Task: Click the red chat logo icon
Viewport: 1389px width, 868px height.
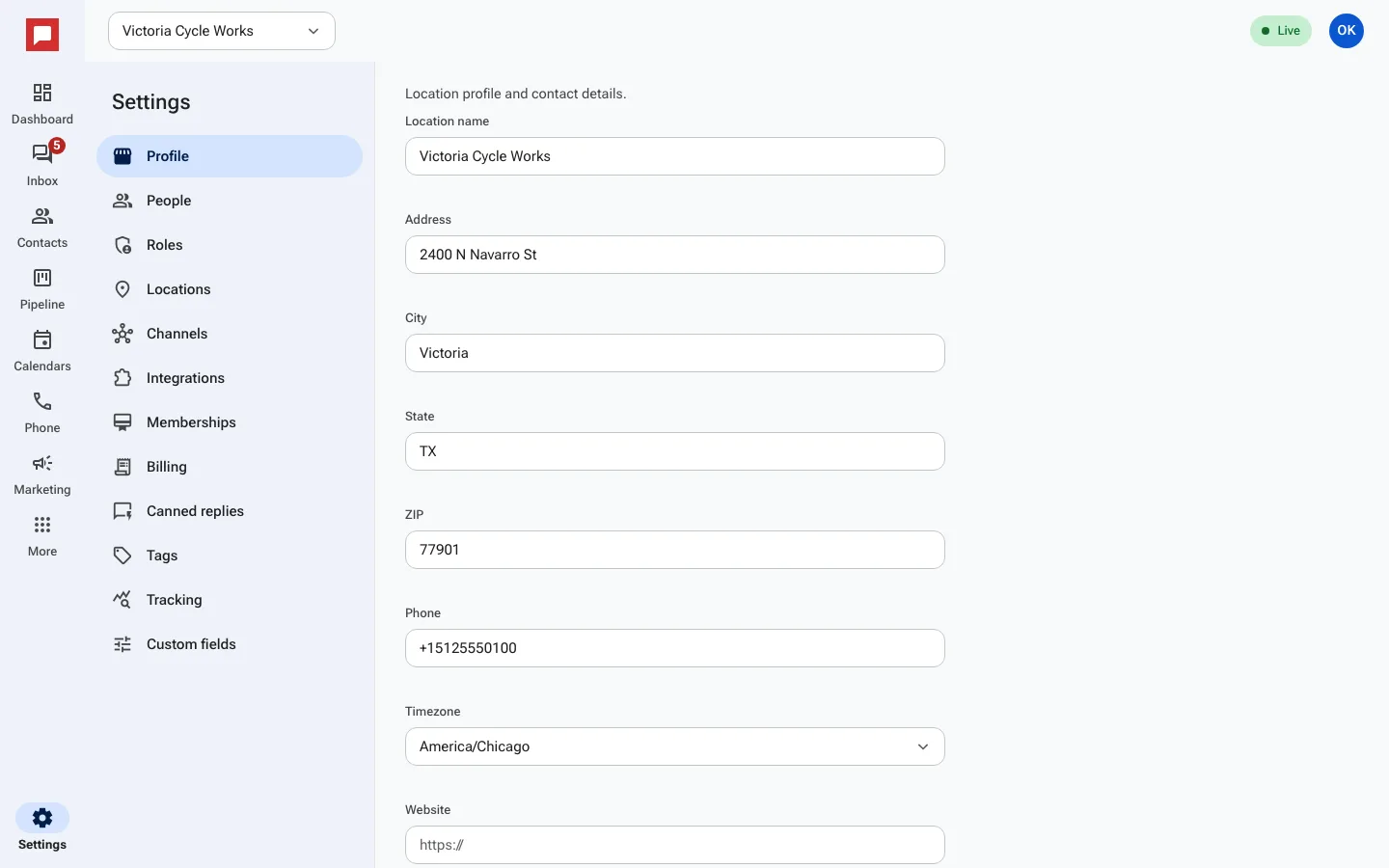Action: (42, 35)
